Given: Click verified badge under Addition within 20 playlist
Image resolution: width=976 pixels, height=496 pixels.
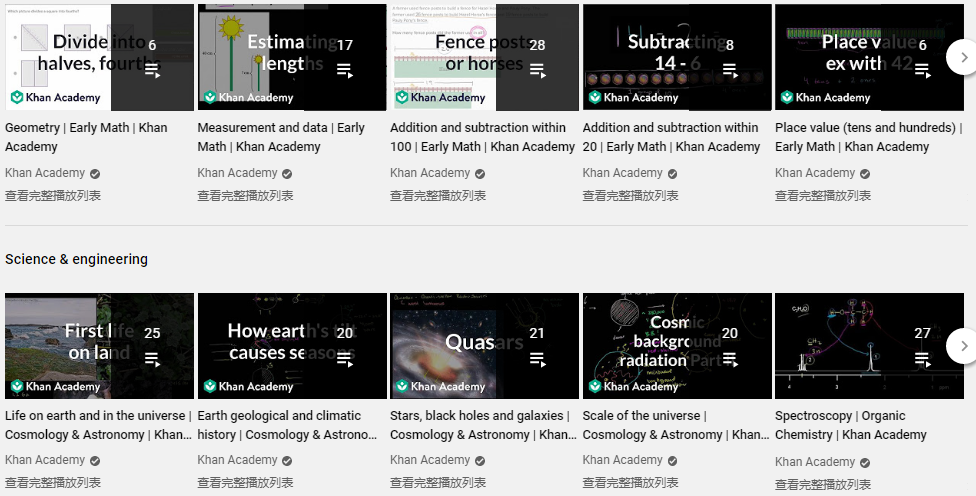Looking at the screenshot, I should point(672,174).
